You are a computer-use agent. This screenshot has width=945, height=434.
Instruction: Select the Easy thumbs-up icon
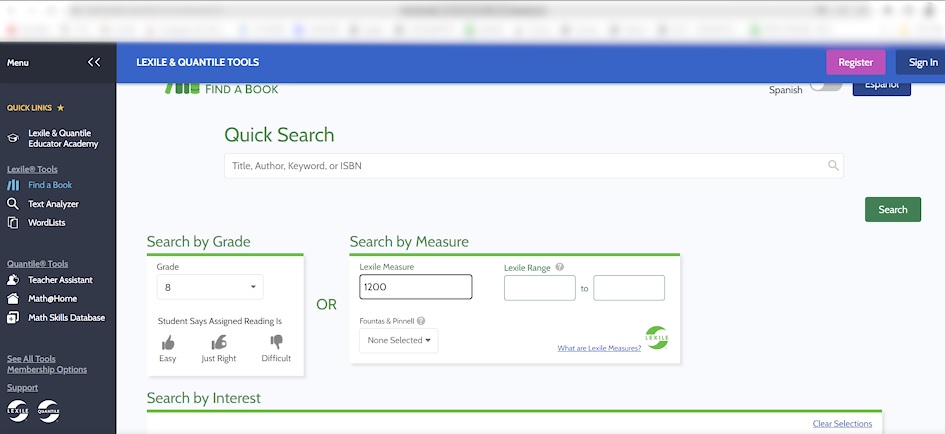coord(168,343)
